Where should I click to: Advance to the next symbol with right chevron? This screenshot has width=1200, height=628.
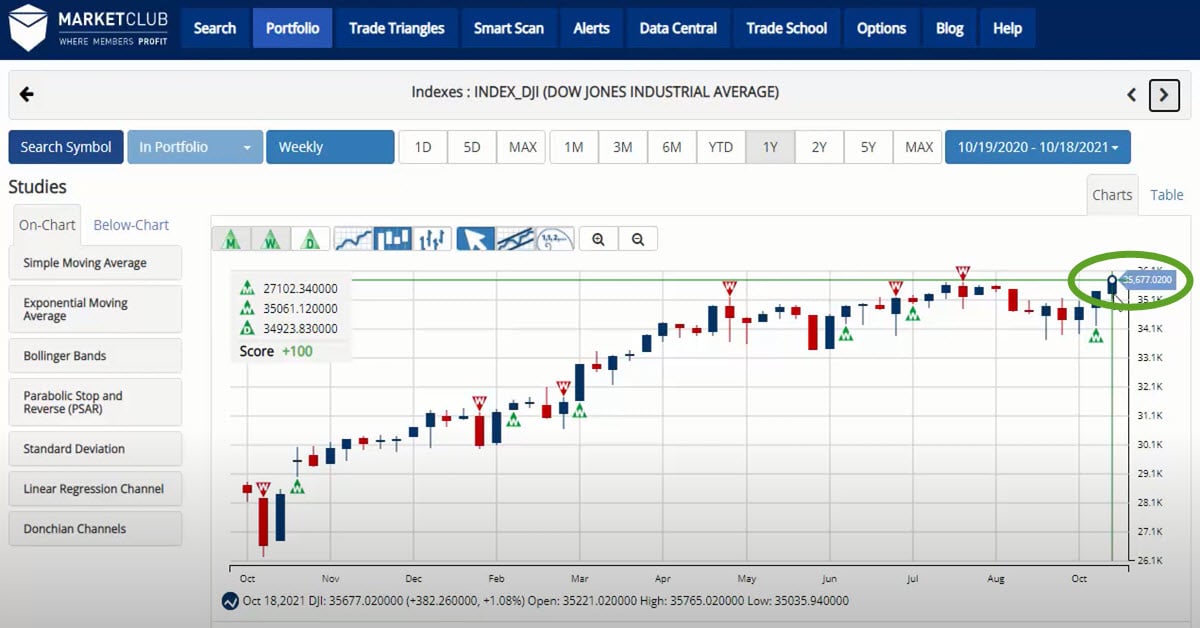pyautogui.click(x=1163, y=94)
